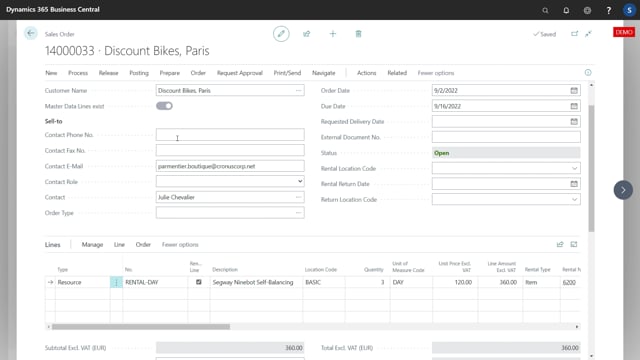The image size is (640, 360).
Task: Click the Contact Phone No. field
Action: click(230, 135)
